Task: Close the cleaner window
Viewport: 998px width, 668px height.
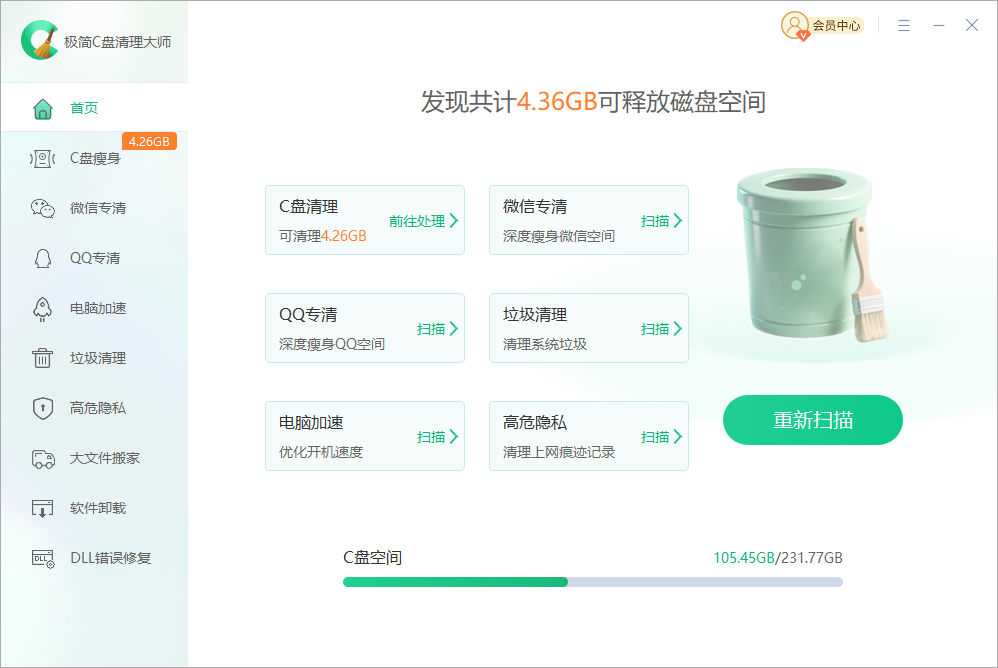Action: (972, 25)
